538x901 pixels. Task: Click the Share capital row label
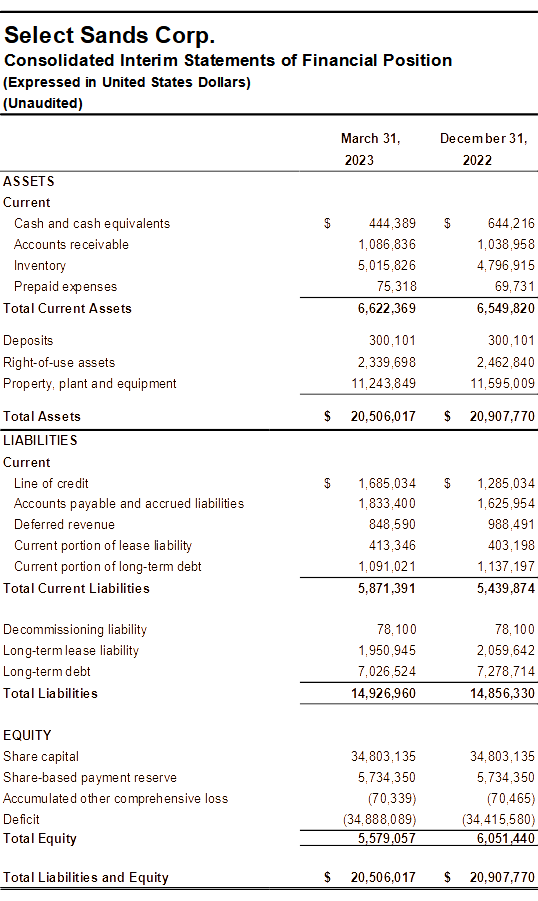tap(41, 757)
